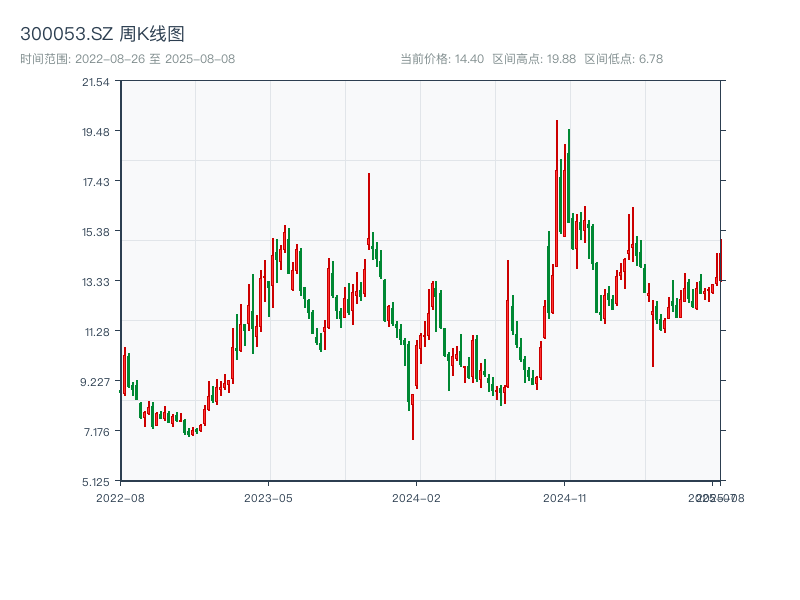Click the period low label 区间低点: 6.78
Viewport: 800px width, 600px height.
(623, 59)
